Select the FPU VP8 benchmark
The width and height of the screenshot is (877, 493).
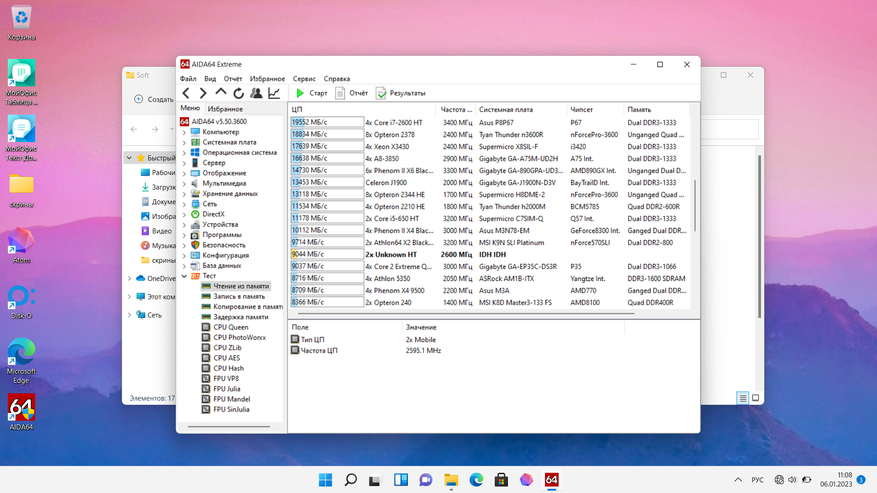coord(220,379)
